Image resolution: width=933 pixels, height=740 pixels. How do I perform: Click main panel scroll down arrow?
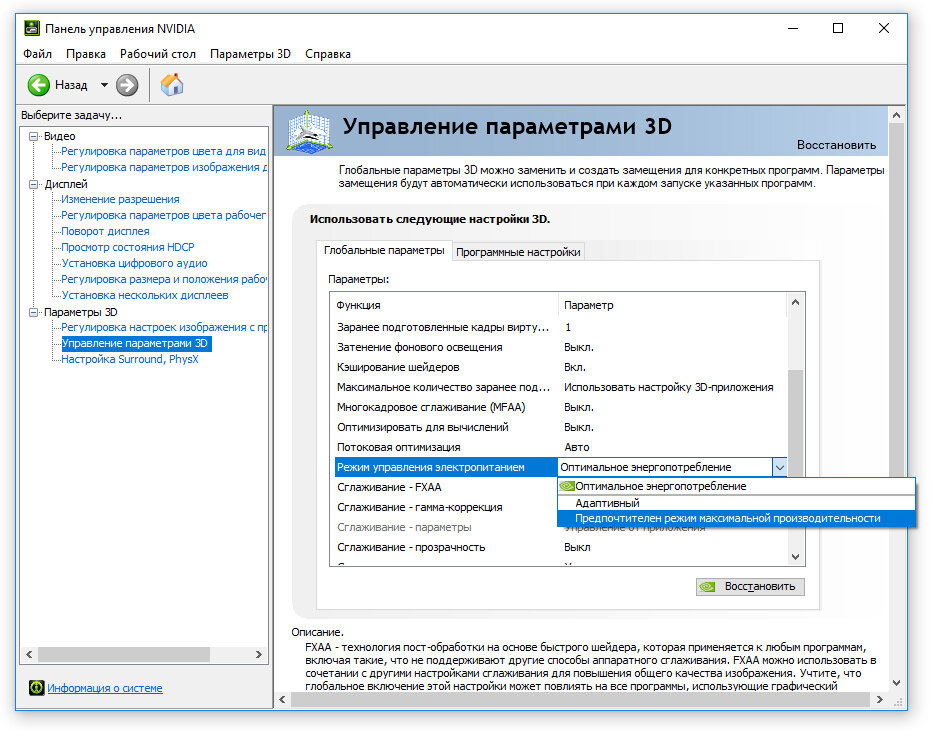(896, 683)
